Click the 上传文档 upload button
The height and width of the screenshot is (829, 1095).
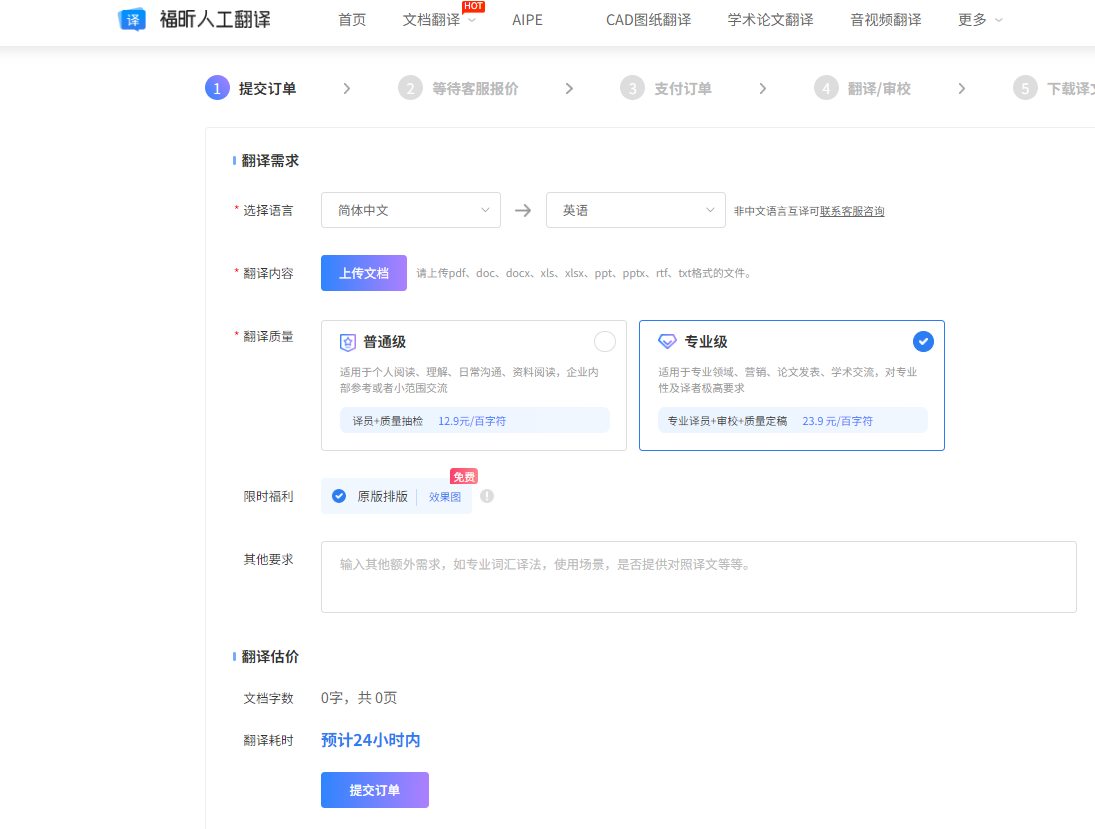point(363,272)
